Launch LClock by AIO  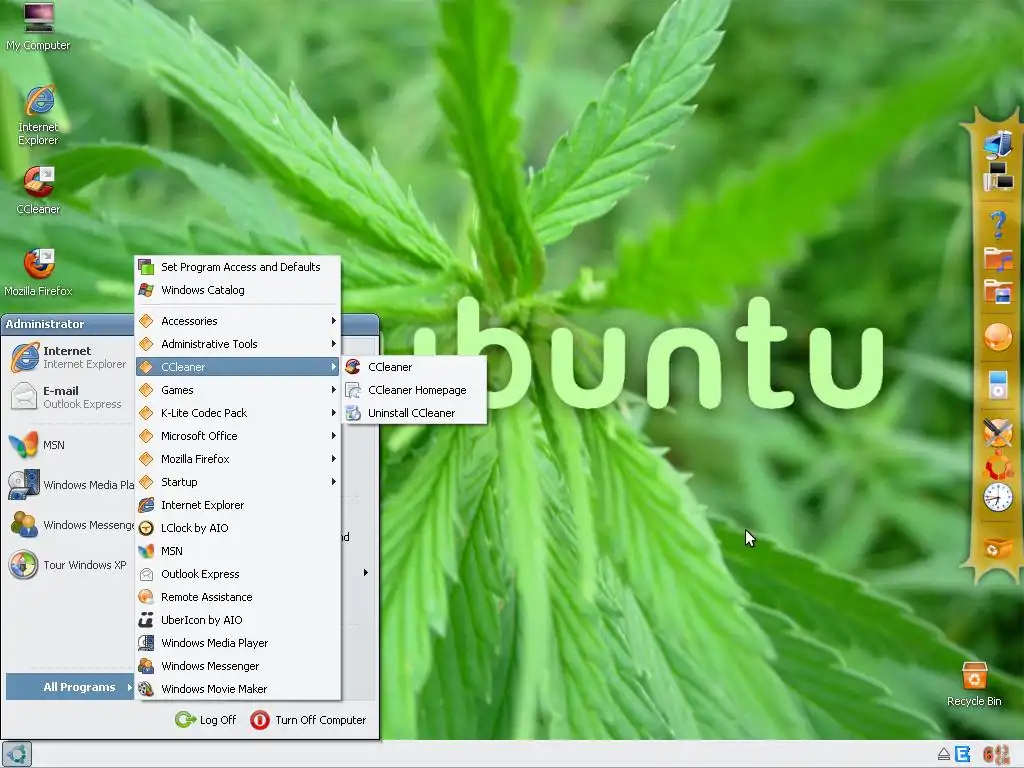tap(238, 528)
